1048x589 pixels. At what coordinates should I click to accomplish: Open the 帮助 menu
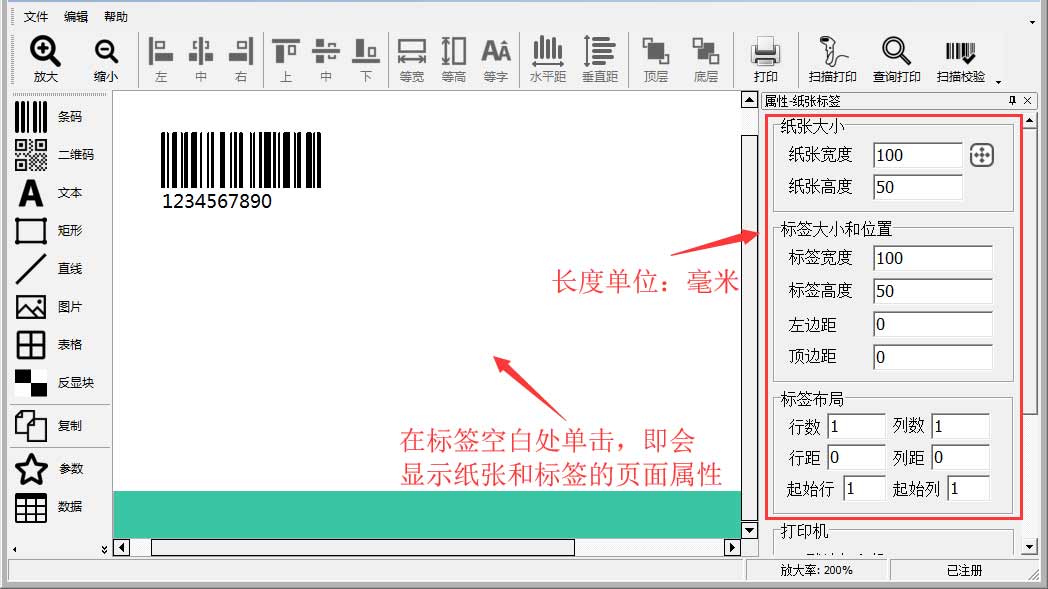116,17
